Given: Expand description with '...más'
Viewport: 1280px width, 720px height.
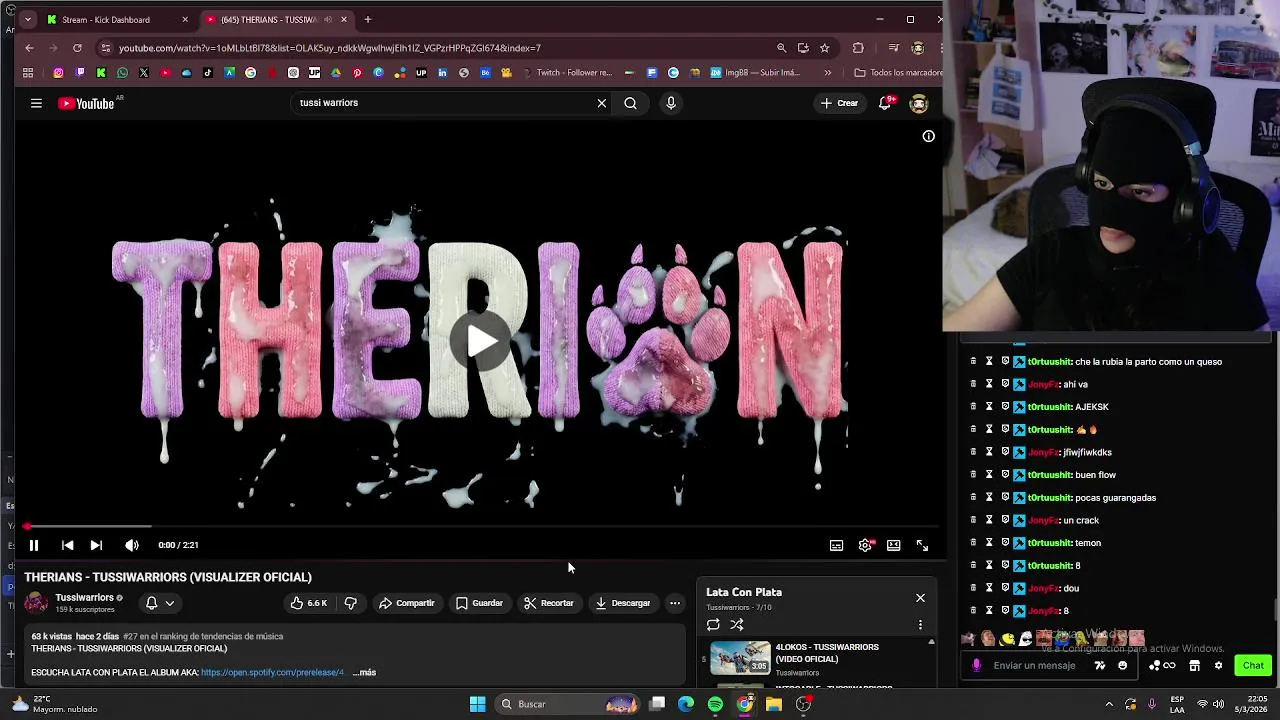Looking at the screenshot, I should (364, 672).
